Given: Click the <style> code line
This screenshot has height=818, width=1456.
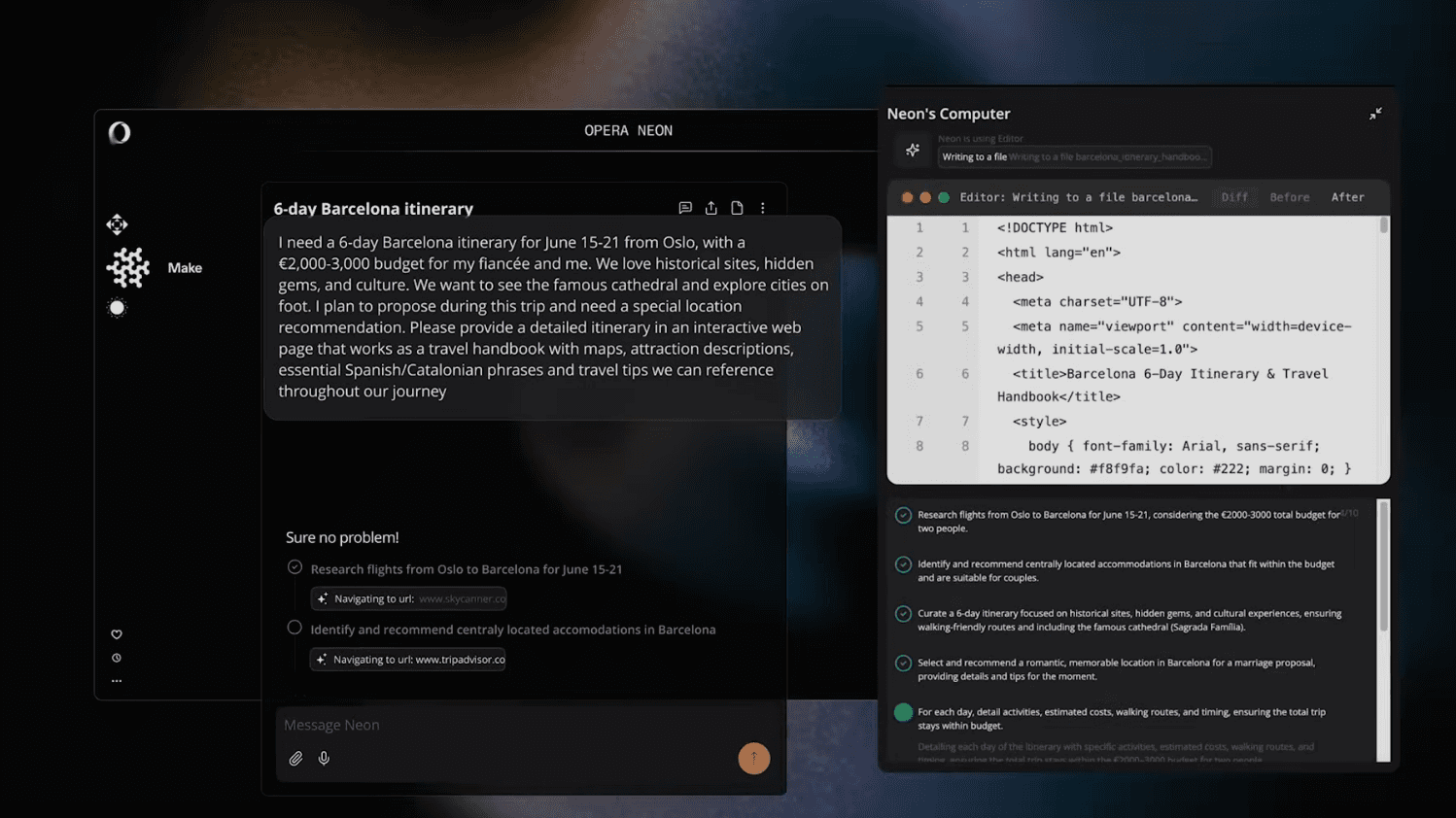Looking at the screenshot, I should tap(1039, 421).
